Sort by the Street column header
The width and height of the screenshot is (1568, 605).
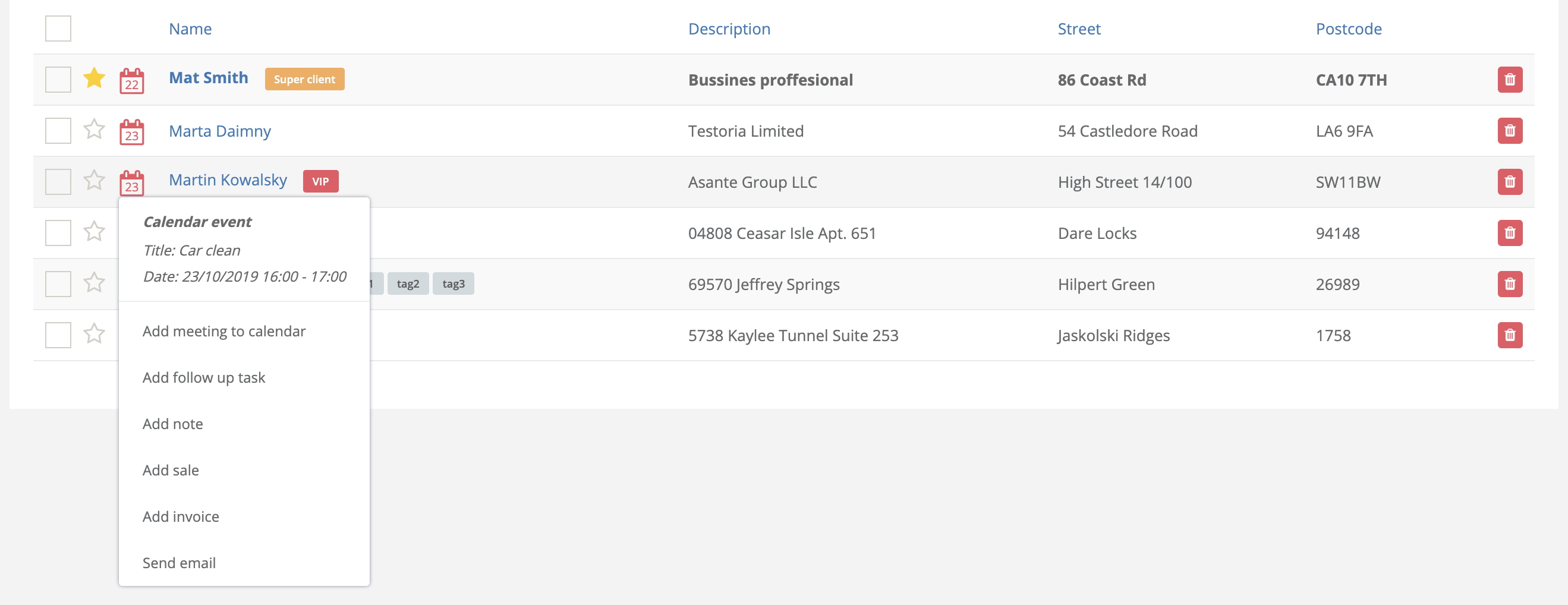coord(1079,29)
